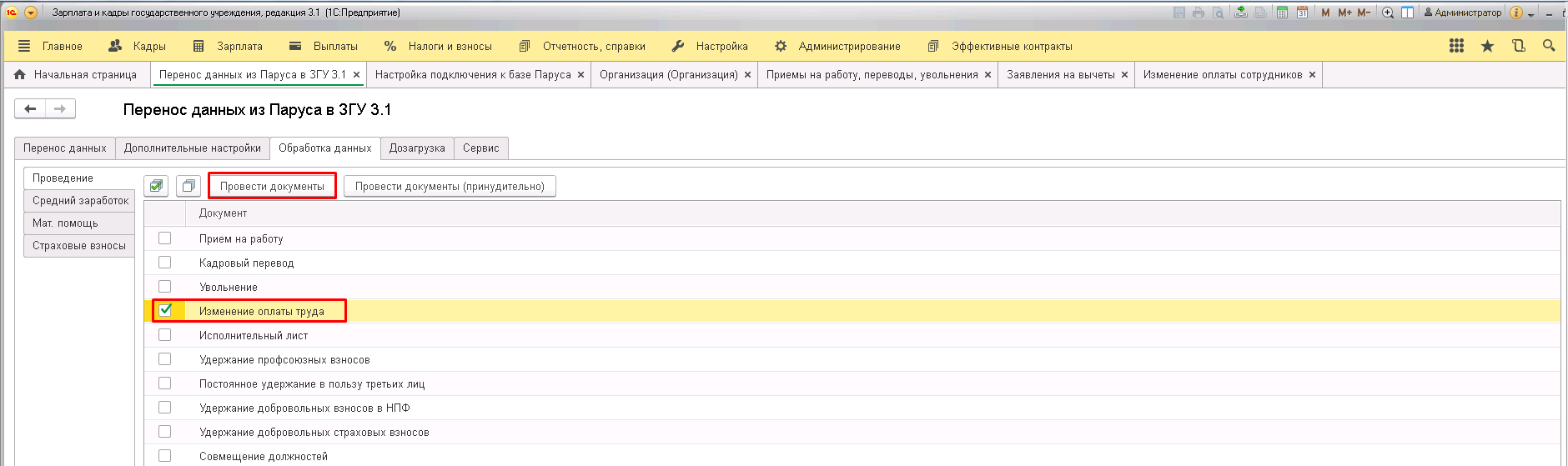Tick the 'Исполнительный лист' checkbox
1568x466 pixels.
point(165,335)
